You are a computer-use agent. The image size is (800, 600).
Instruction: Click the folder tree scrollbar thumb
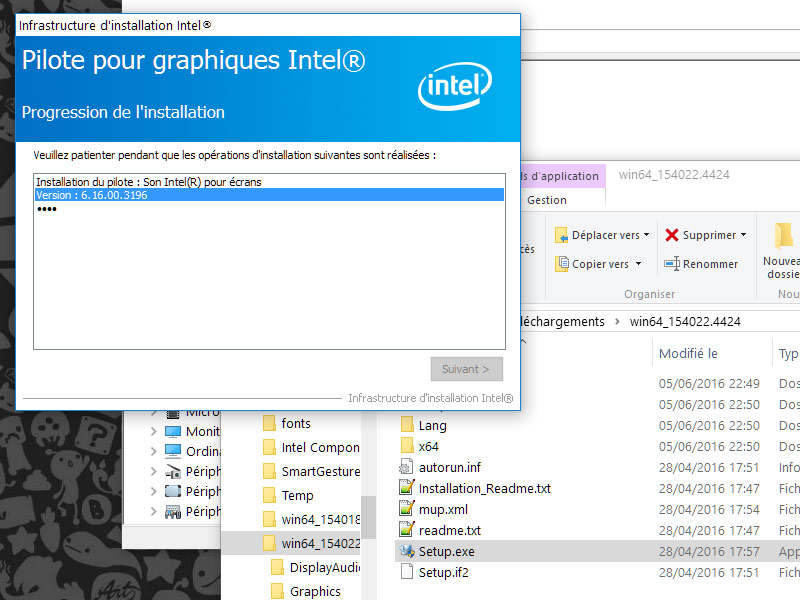tap(368, 517)
